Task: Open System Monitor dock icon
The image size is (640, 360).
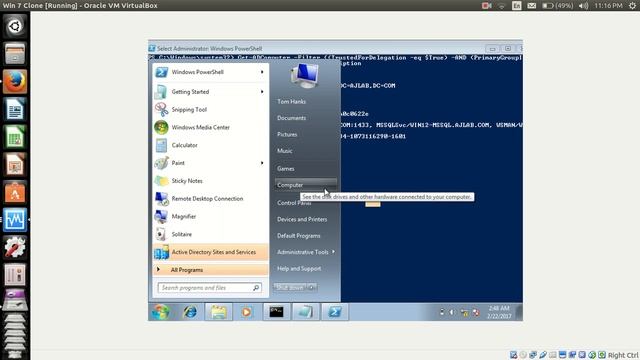Action: (x=15, y=220)
